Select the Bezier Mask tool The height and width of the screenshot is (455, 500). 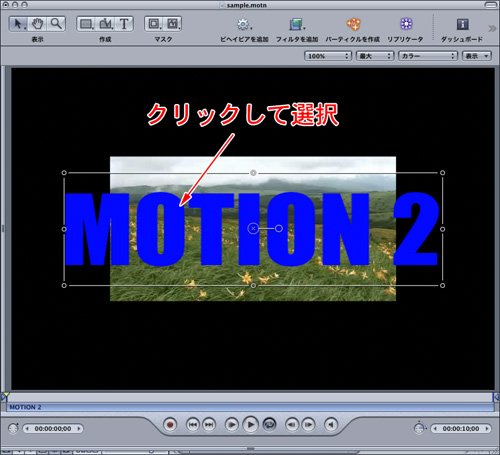click(173, 24)
